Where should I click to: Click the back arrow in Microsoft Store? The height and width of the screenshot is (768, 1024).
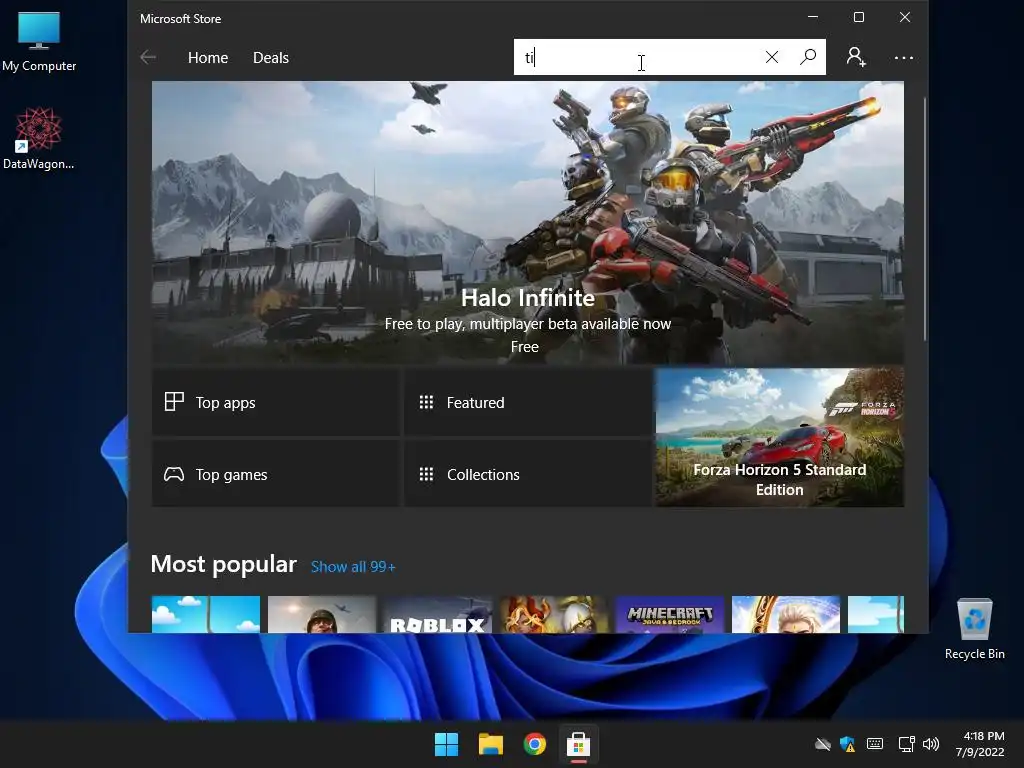(148, 57)
